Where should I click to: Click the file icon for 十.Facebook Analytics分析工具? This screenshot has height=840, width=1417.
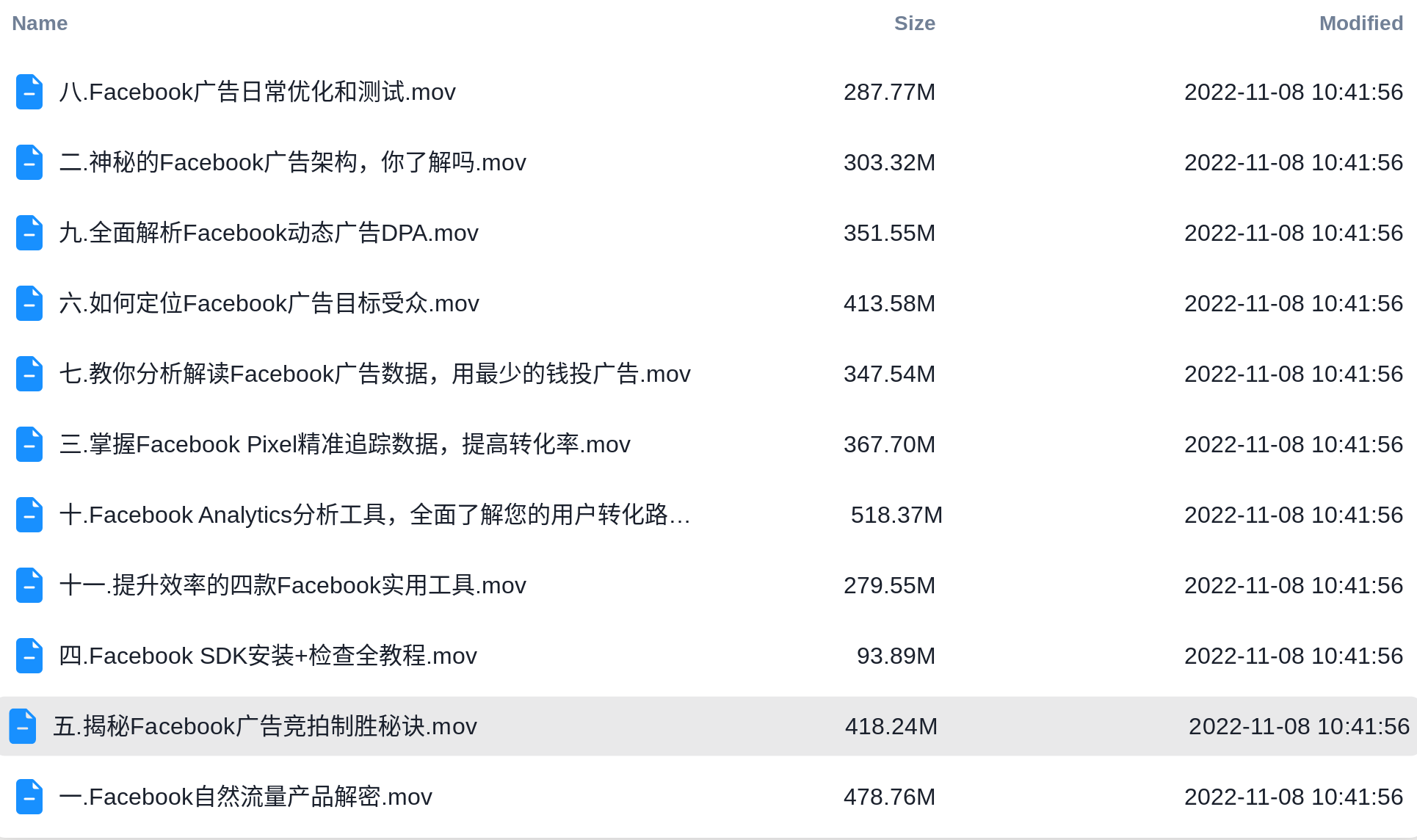(x=29, y=515)
